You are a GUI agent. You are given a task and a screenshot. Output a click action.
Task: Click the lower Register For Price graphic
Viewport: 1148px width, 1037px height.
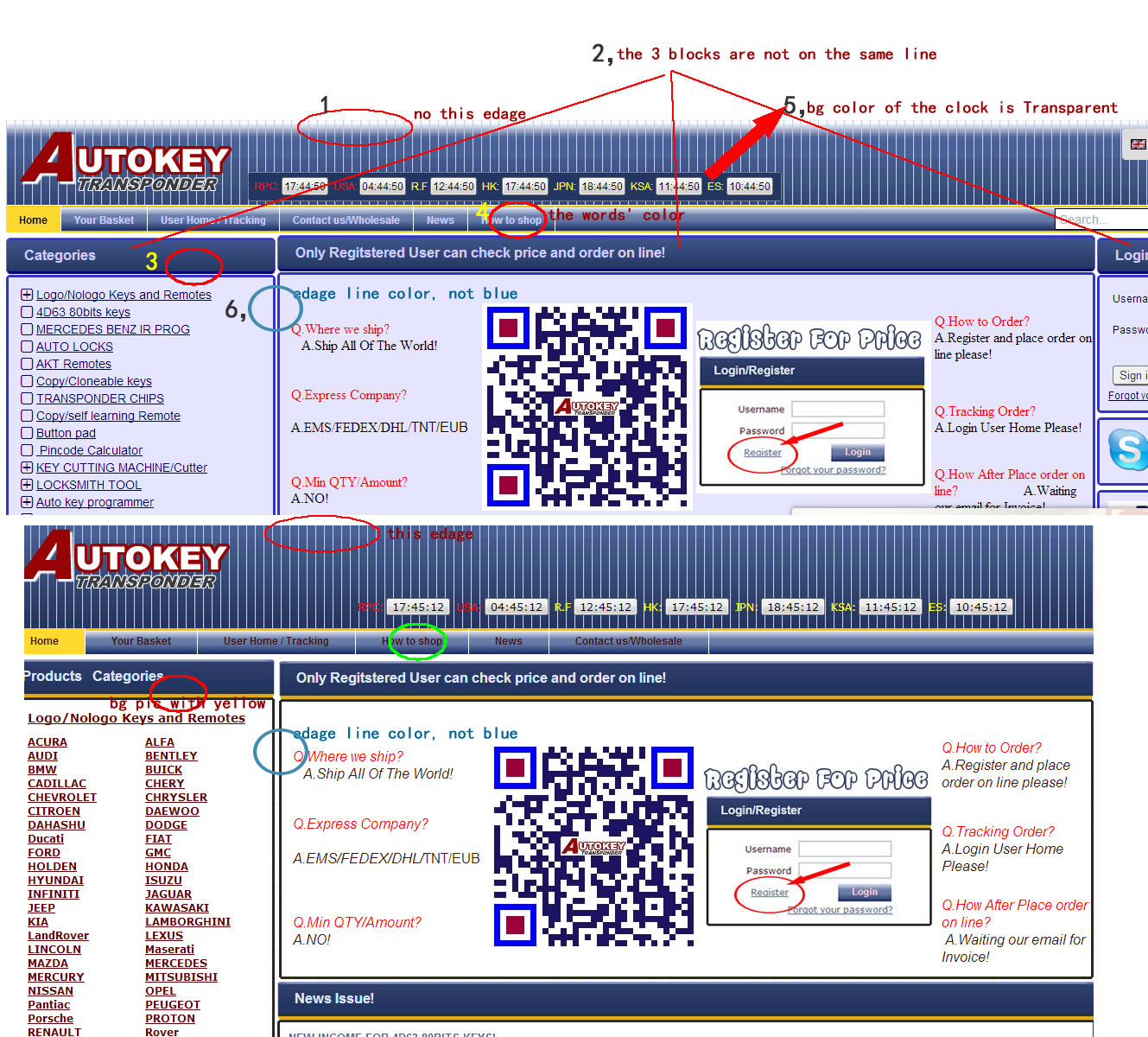tap(816, 779)
